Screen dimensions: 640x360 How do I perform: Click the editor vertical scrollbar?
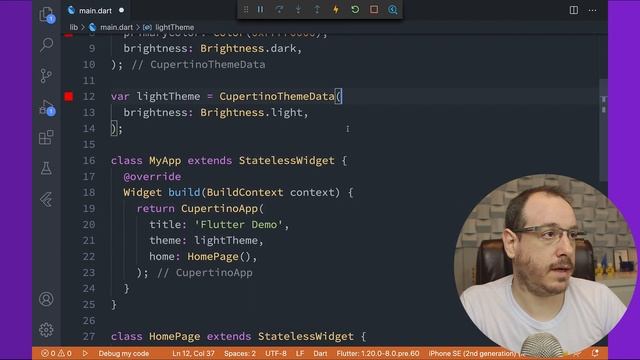point(604,131)
